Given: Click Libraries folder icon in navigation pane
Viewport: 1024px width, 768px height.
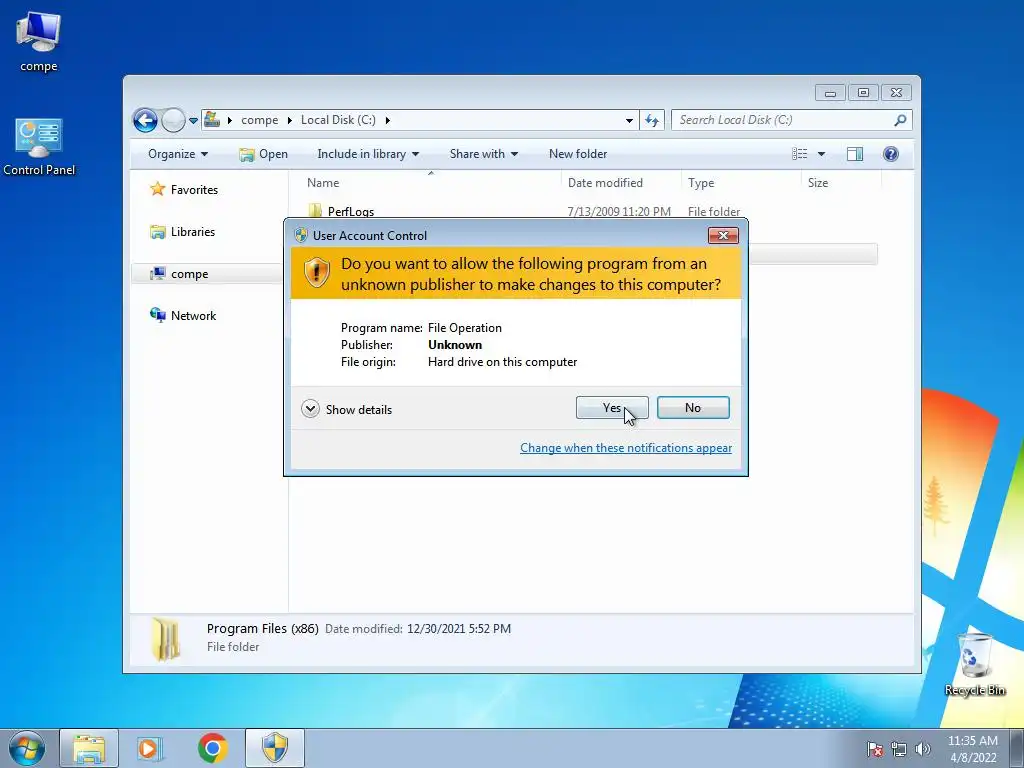Looking at the screenshot, I should [157, 232].
